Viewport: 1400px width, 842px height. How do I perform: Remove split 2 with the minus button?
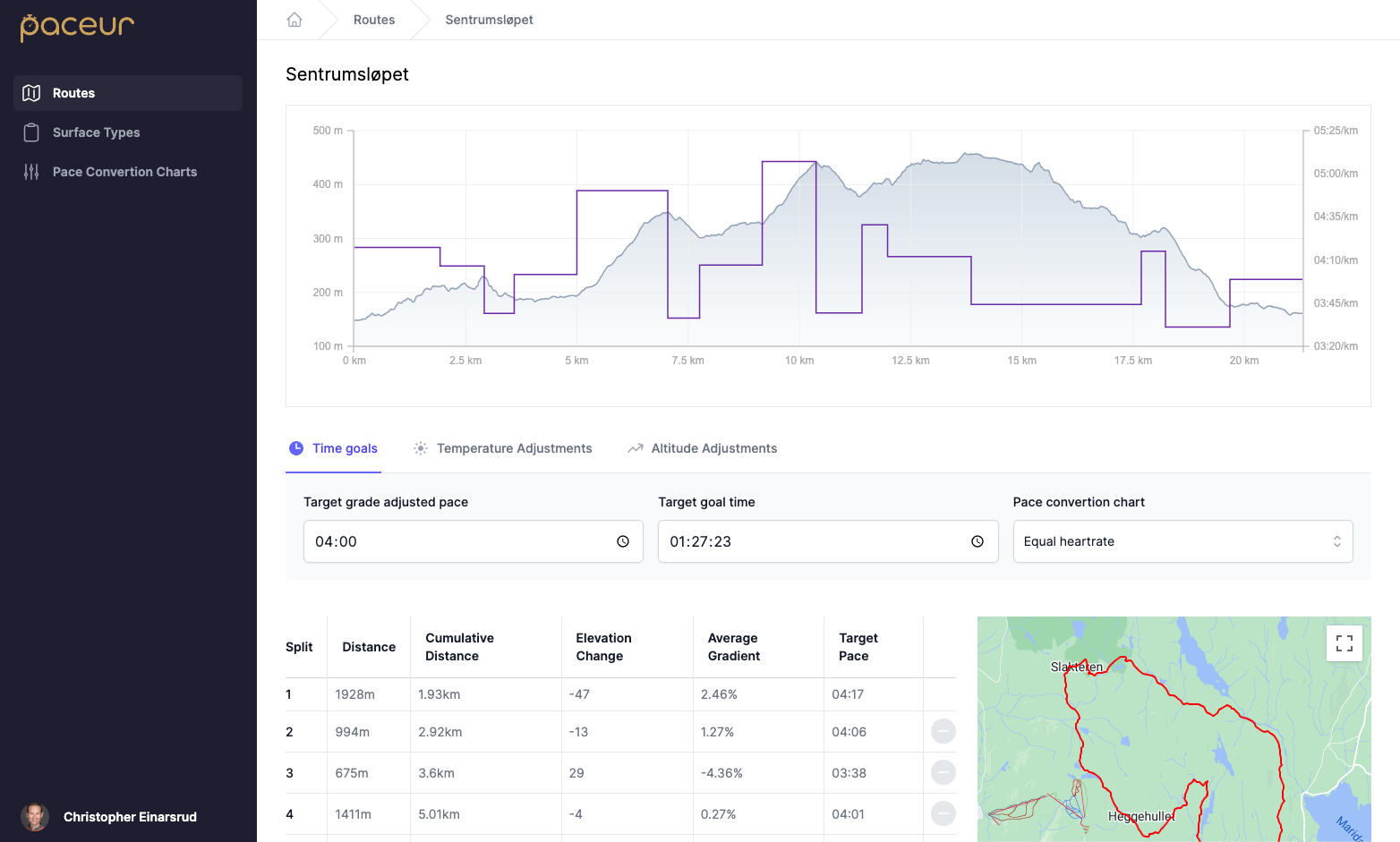[942, 731]
